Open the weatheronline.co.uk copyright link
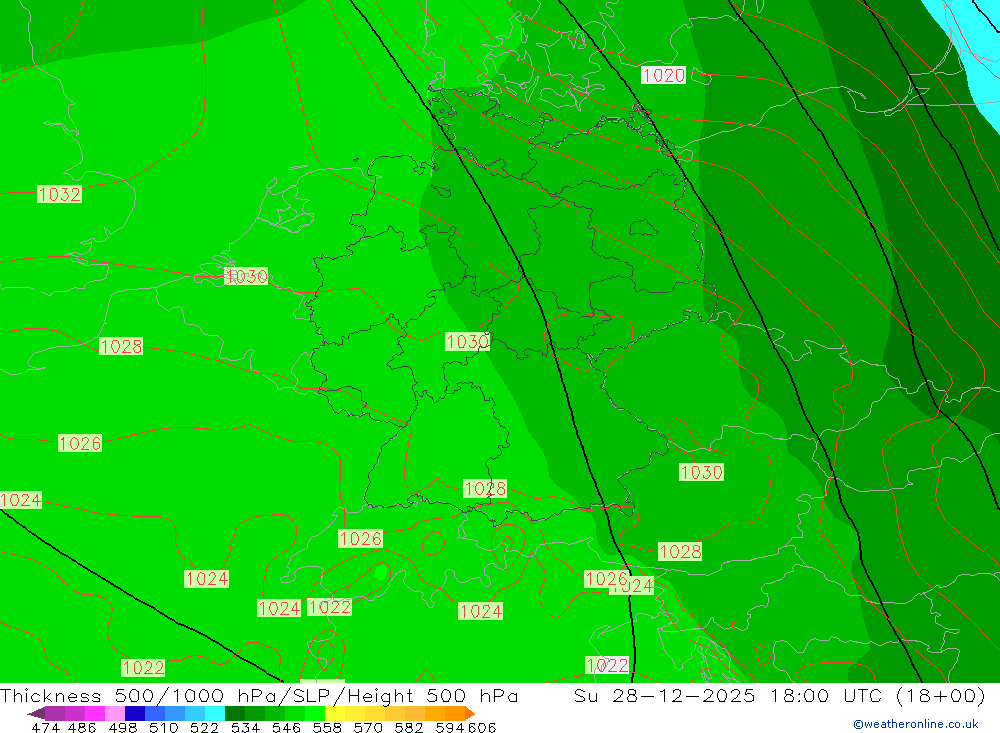The width and height of the screenshot is (1000, 733). pos(916,724)
